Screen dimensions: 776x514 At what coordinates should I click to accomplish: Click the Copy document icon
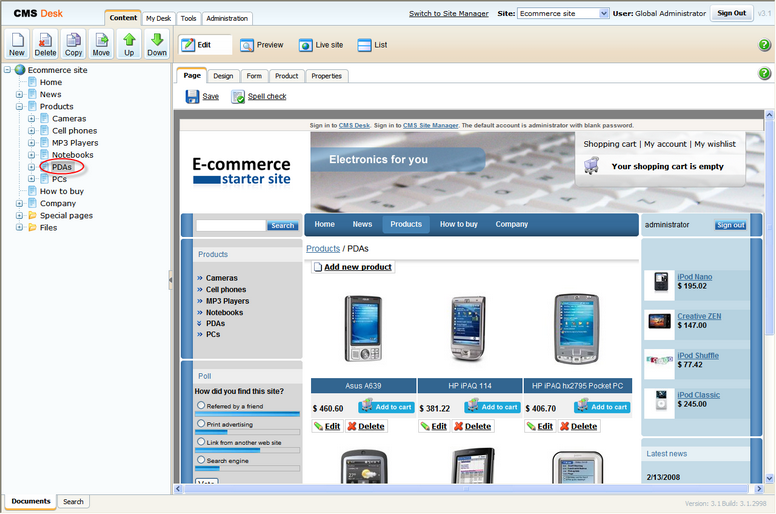click(x=73, y=44)
